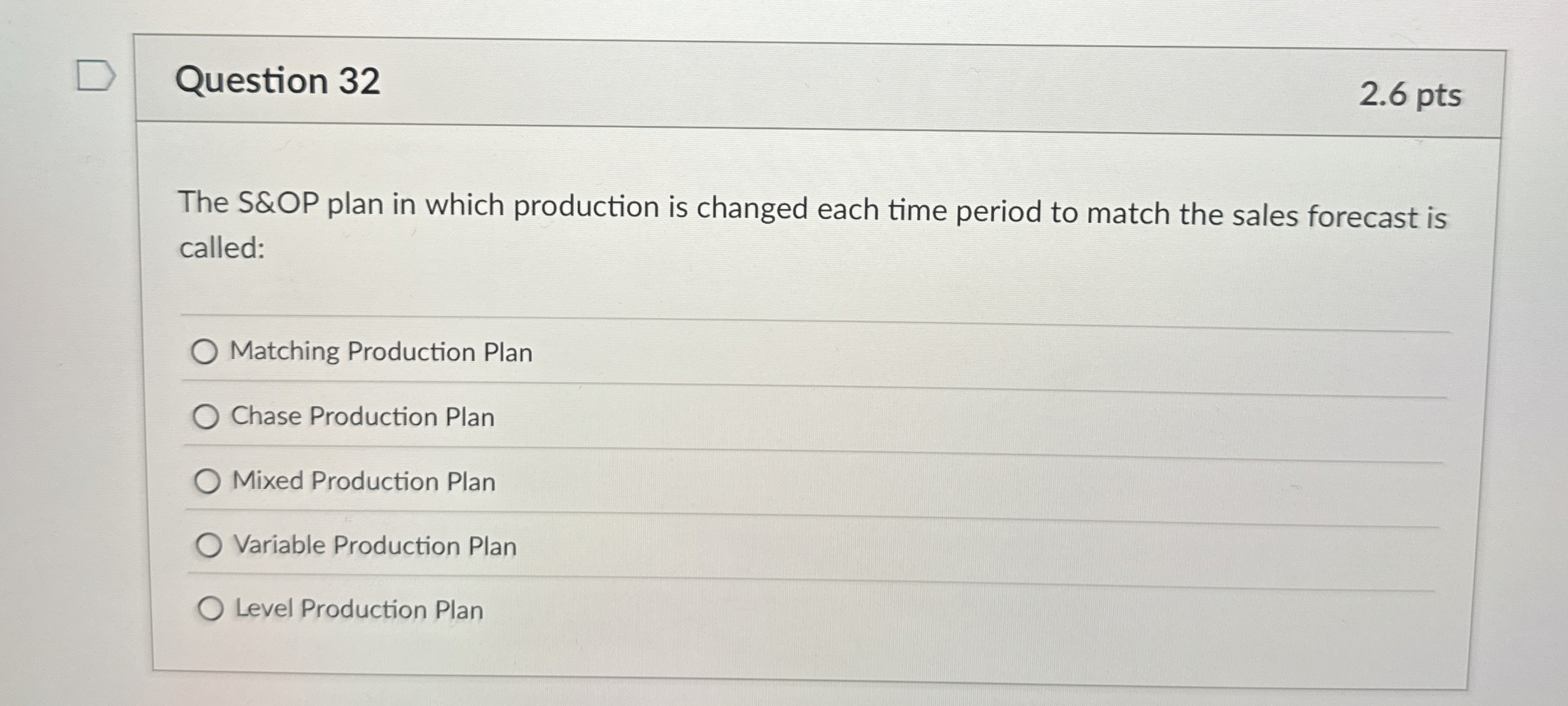1568x706 pixels.
Task: Click the Chase Production Plan answer text
Action: click(x=363, y=416)
